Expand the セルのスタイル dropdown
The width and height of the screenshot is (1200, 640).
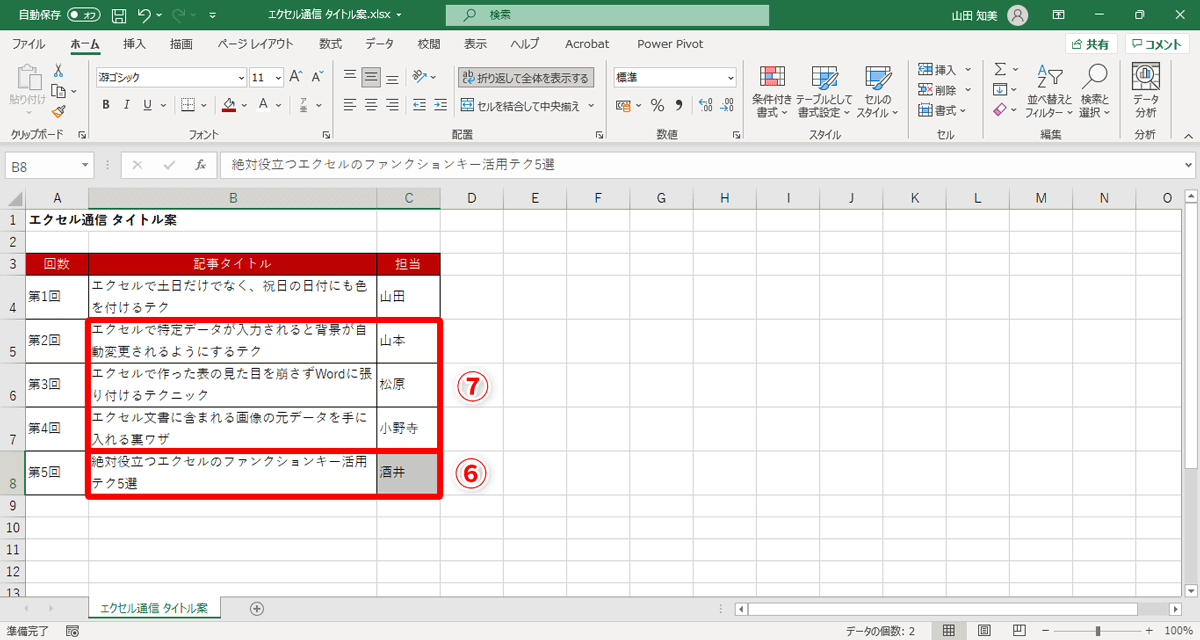pos(877,92)
